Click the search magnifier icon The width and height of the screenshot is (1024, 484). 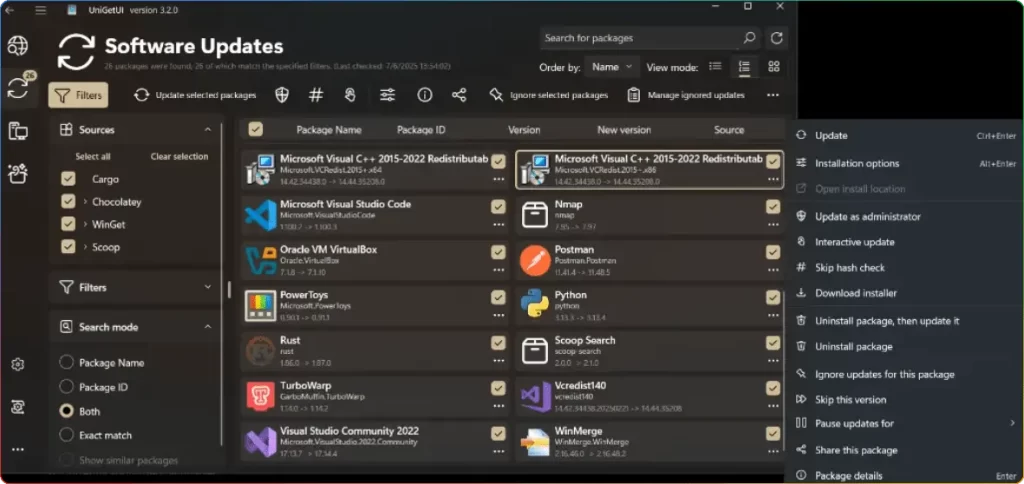749,38
